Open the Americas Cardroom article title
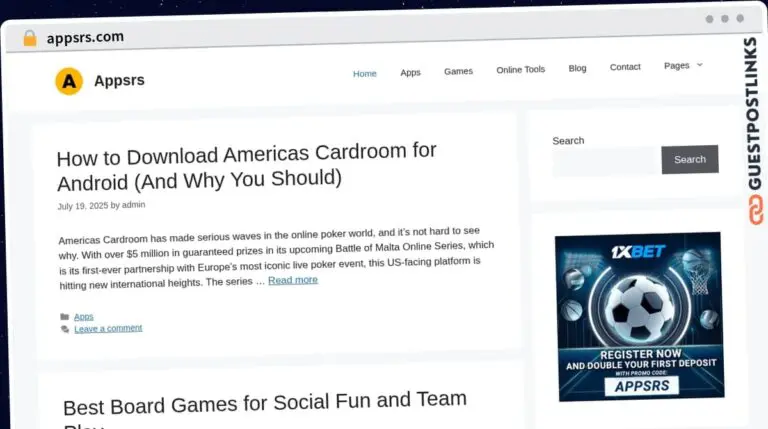 [246, 166]
